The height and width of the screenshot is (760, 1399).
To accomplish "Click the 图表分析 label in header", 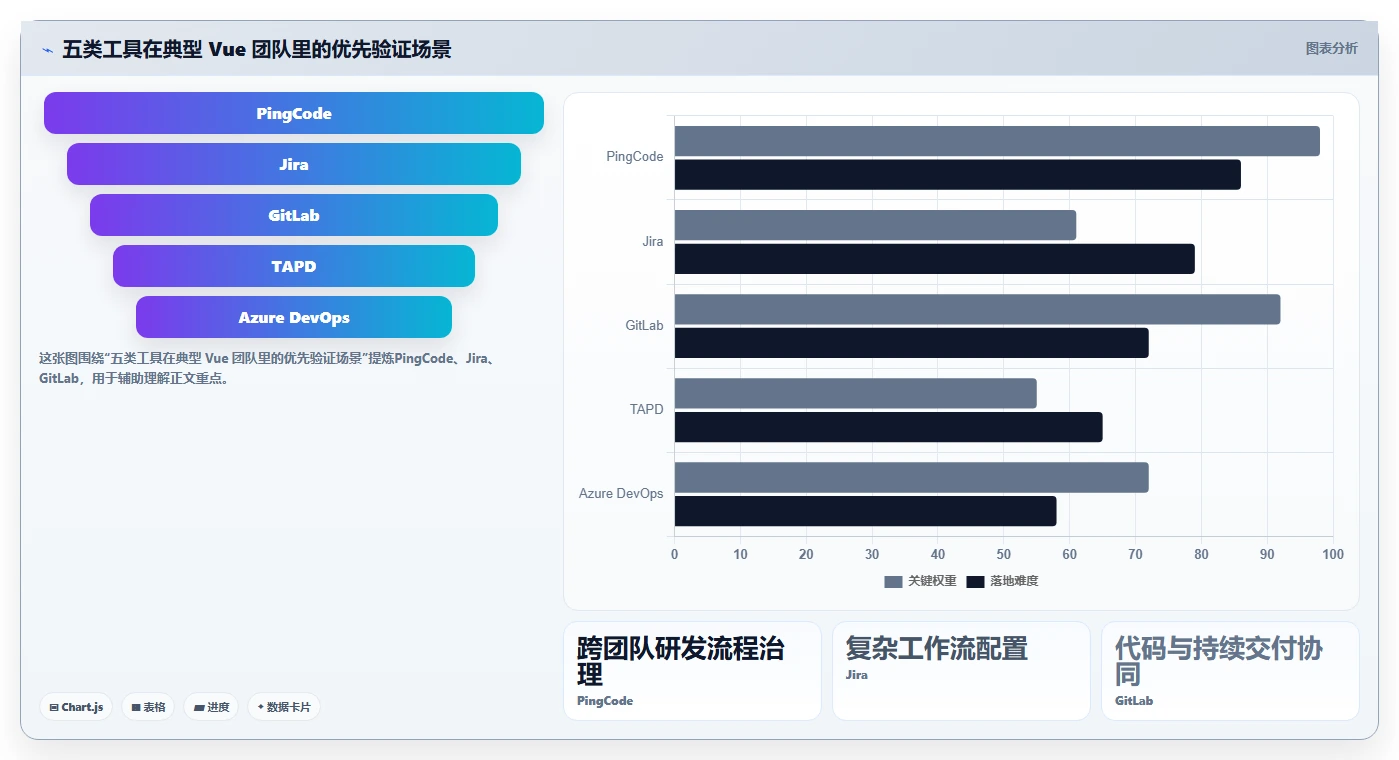I will click(1331, 48).
